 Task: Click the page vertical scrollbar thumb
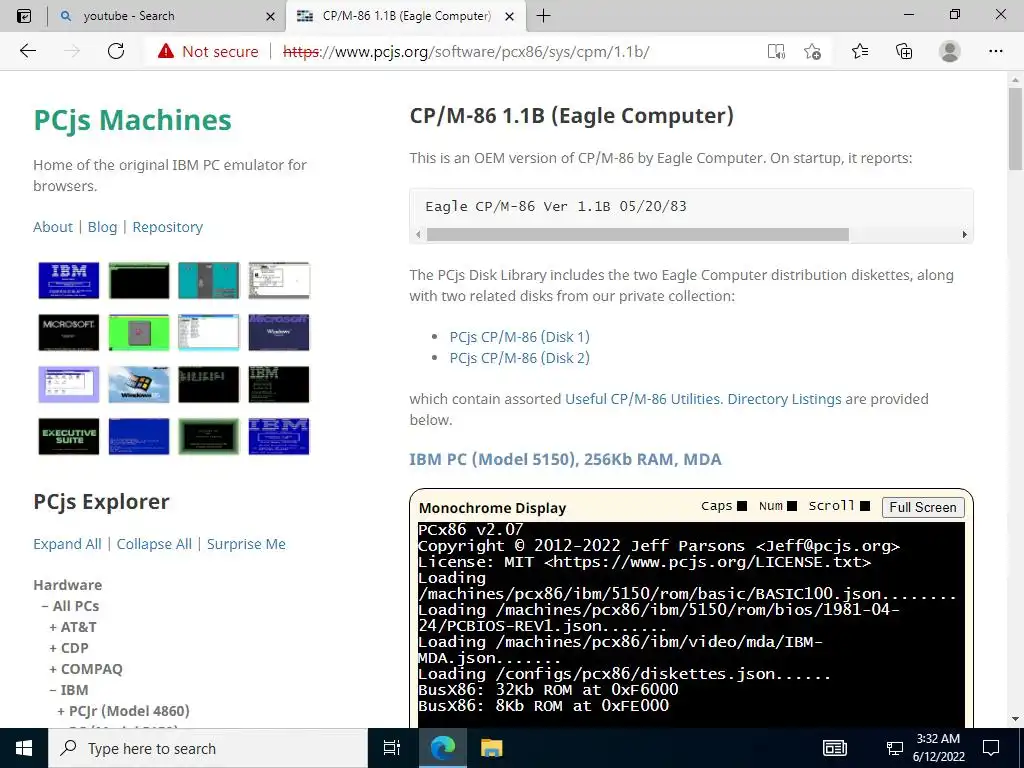(1015, 129)
